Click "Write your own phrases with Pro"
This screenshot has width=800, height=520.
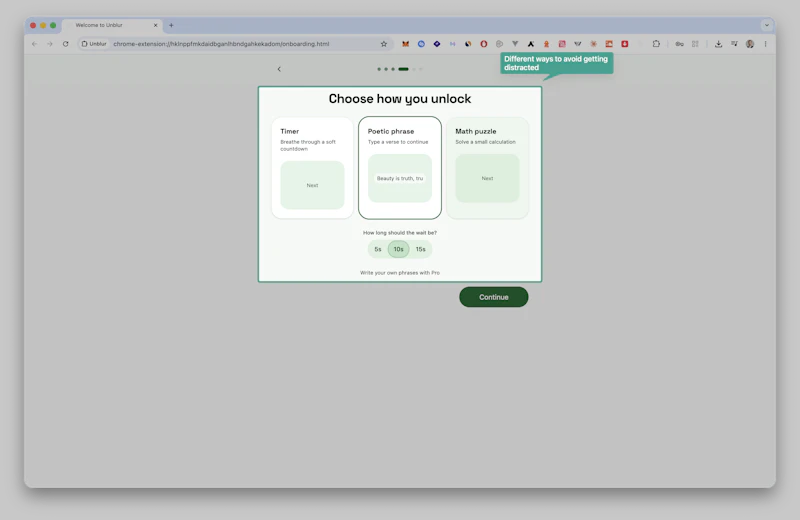point(400,273)
